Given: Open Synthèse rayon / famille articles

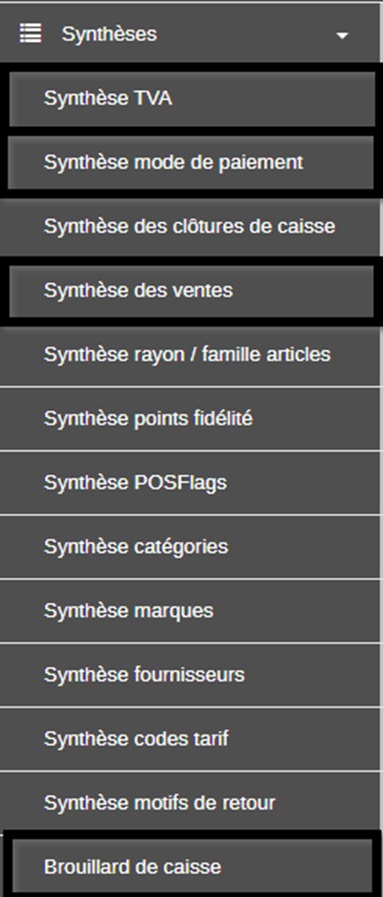Looking at the screenshot, I should [x=190, y=355].
